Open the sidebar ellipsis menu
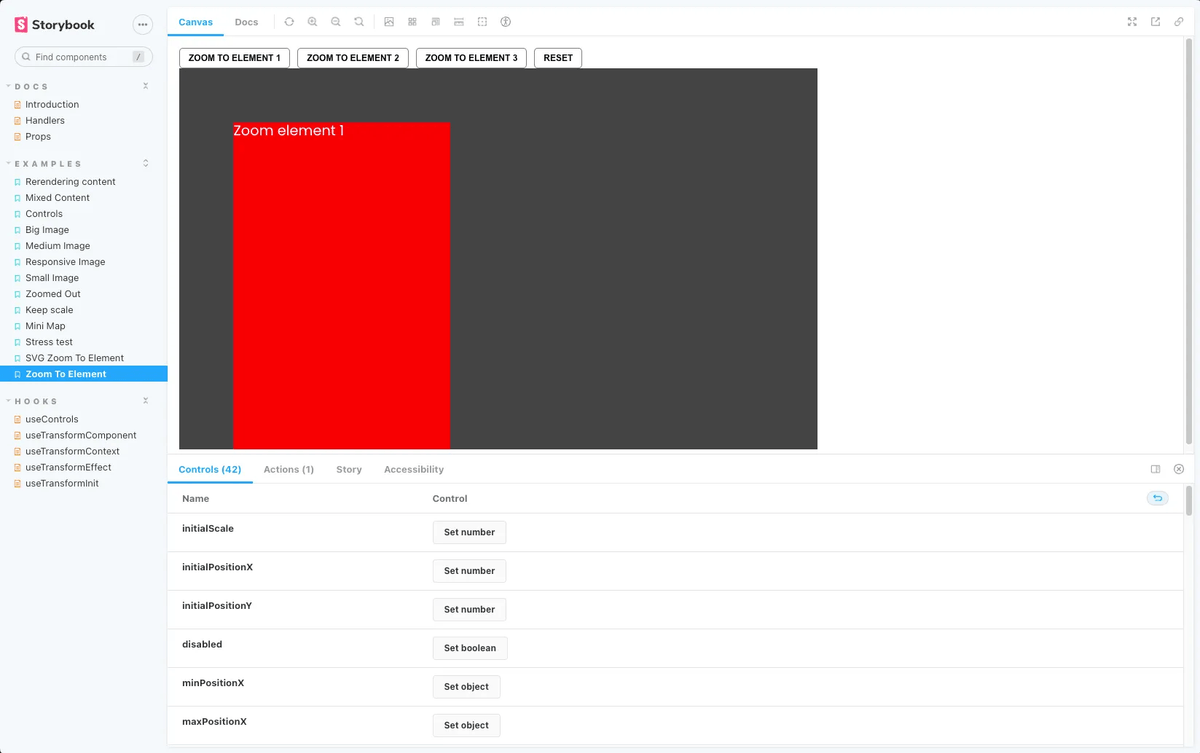 142,24
